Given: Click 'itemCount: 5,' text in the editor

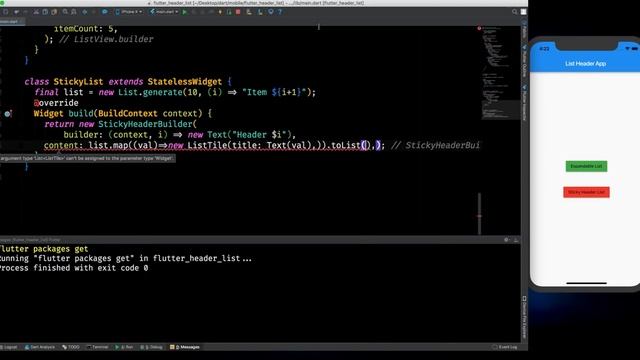Looking at the screenshot, I should [86, 29].
